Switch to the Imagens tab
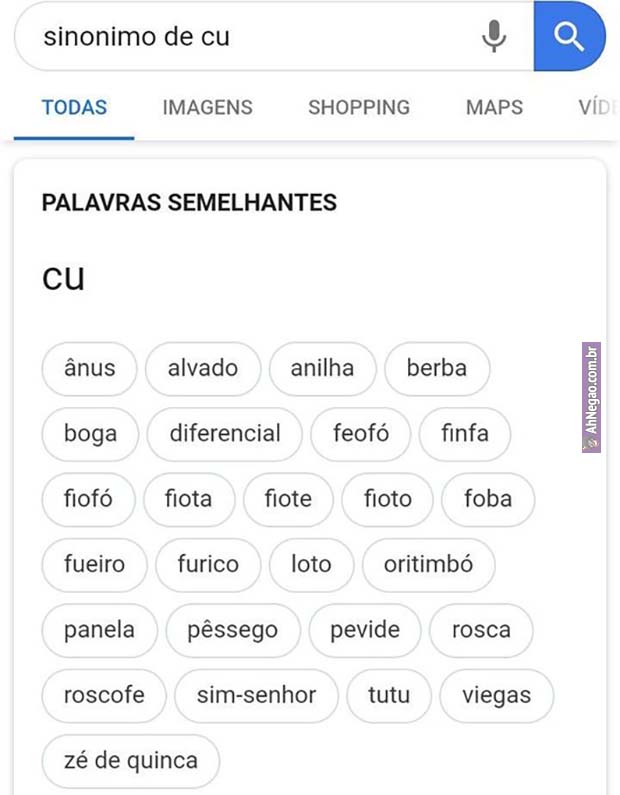620x795 pixels. point(207,107)
